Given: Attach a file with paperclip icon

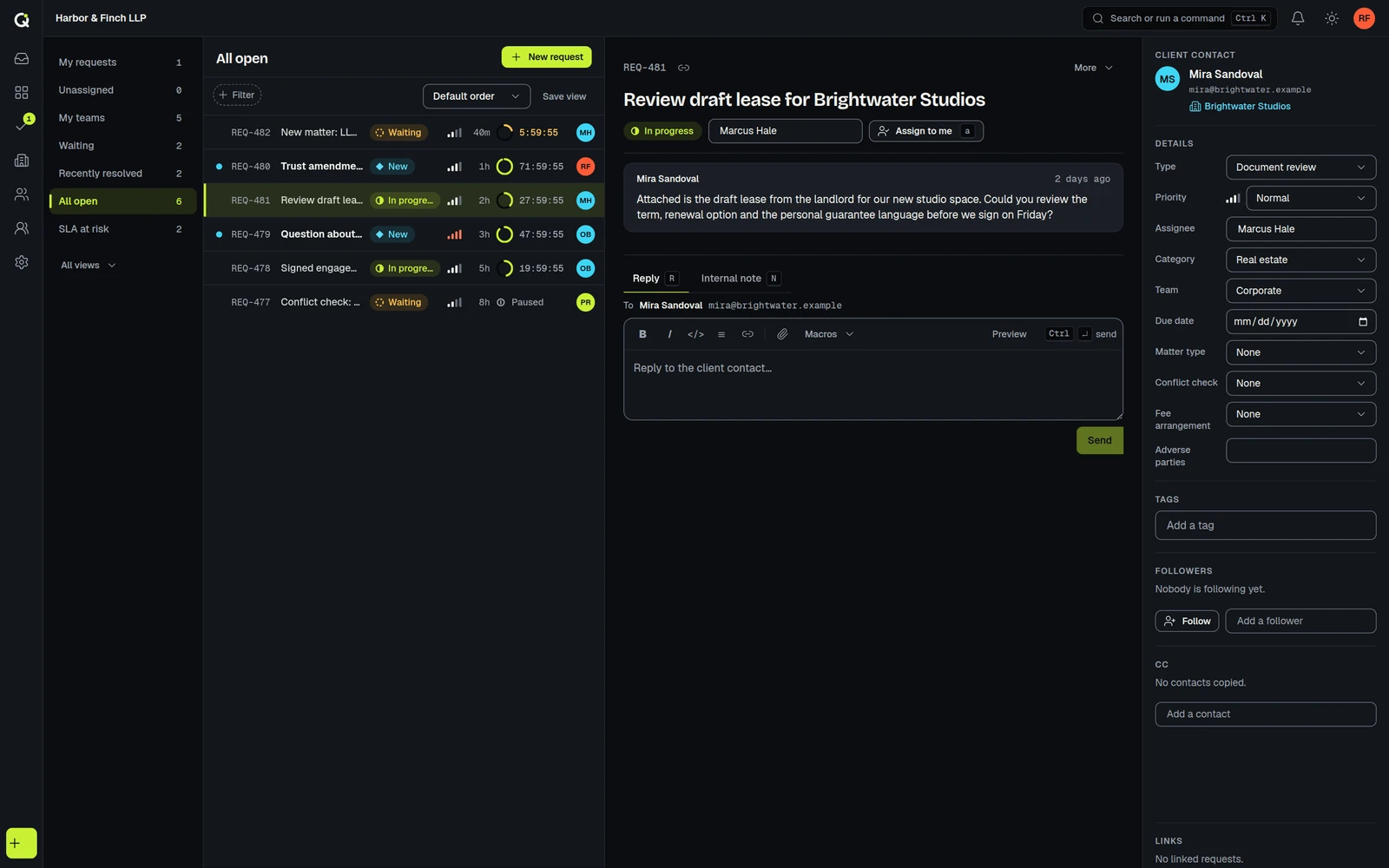Looking at the screenshot, I should pos(782,334).
